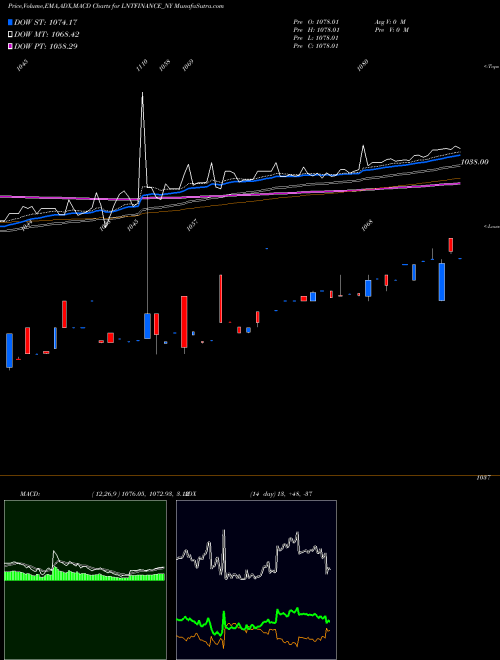Viewport: 500px width, 660px height.
Task: Click the MACD panel heading
Action: pos(30,494)
